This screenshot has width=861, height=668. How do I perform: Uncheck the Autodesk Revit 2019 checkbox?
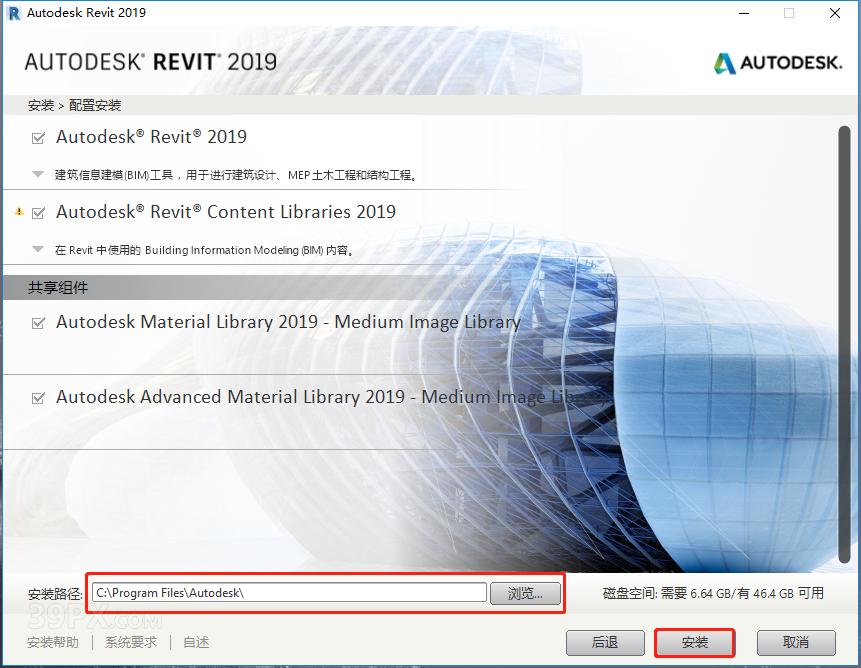point(38,138)
